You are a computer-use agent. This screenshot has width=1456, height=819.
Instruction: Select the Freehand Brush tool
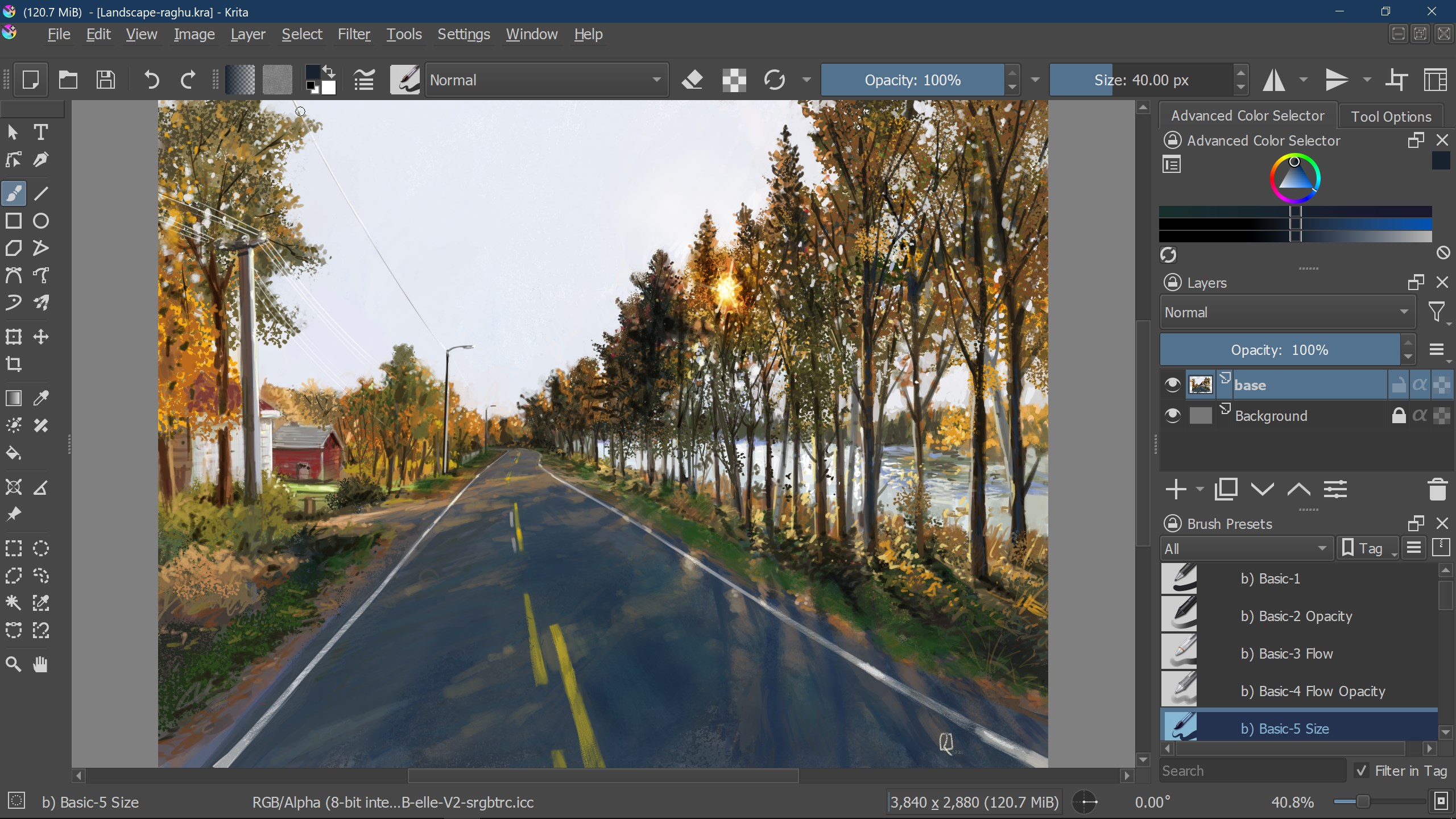click(14, 193)
